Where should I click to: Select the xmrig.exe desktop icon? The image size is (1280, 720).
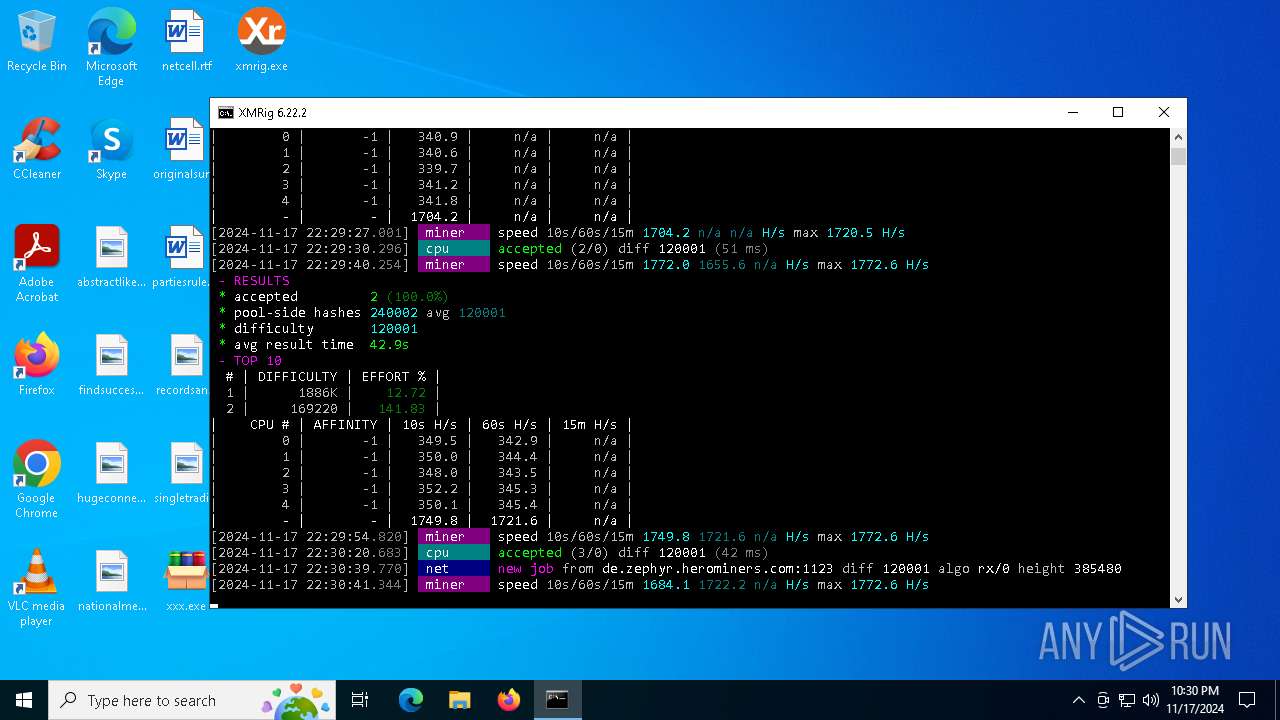(261, 40)
